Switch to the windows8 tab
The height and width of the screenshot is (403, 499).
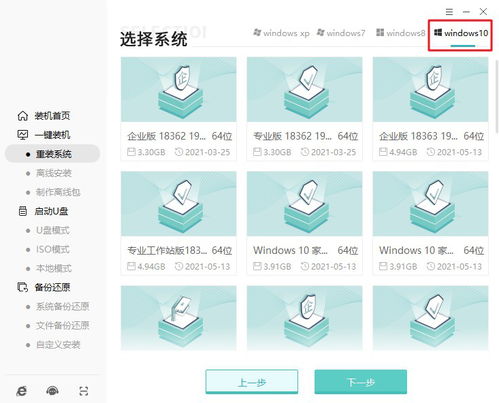pyautogui.click(x=400, y=33)
